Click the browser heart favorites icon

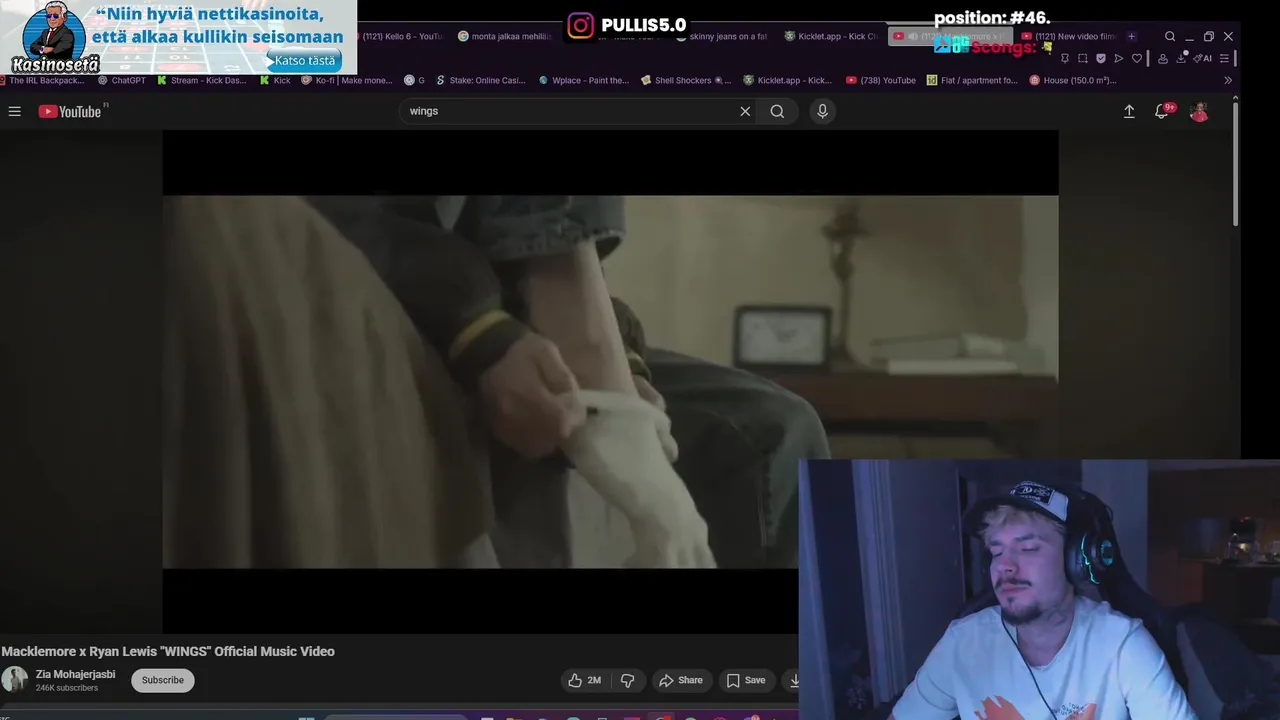(1137, 58)
